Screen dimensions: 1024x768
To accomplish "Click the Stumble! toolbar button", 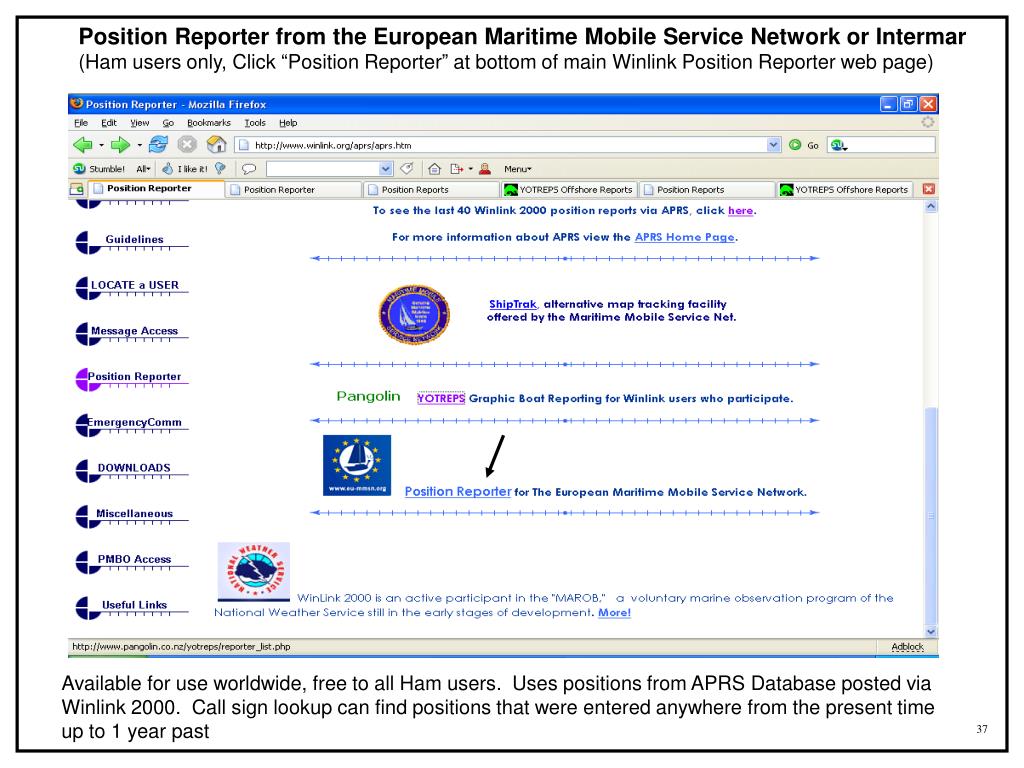I will [x=99, y=168].
